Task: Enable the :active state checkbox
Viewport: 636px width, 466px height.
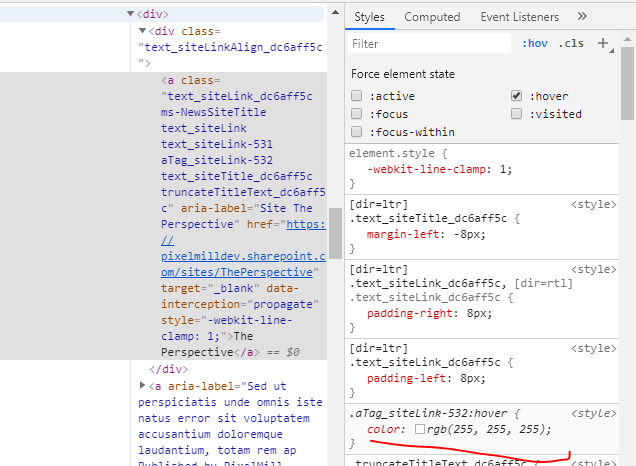Action: coord(357,96)
